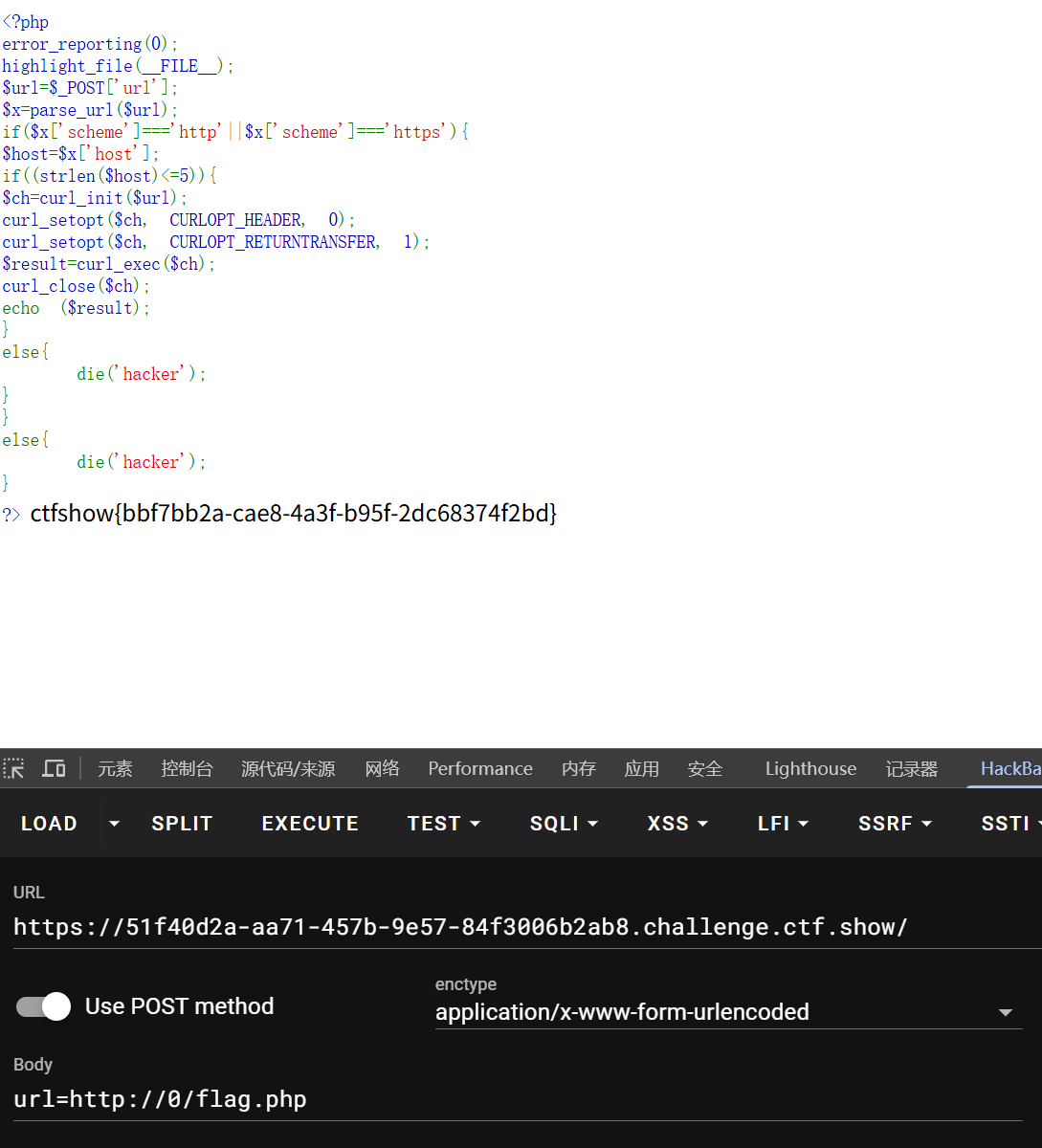Open the SQLI dropdown menu
The height and width of the screenshot is (1148, 1042).
(564, 824)
